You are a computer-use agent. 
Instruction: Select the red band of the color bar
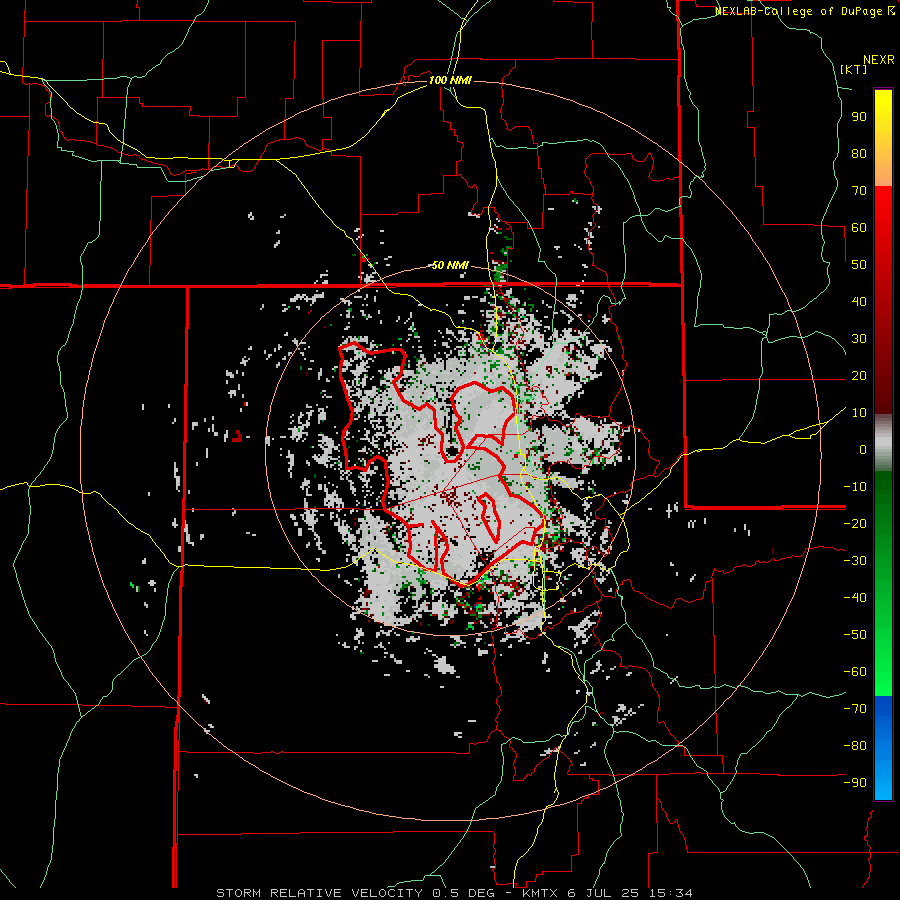(x=883, y=300)
